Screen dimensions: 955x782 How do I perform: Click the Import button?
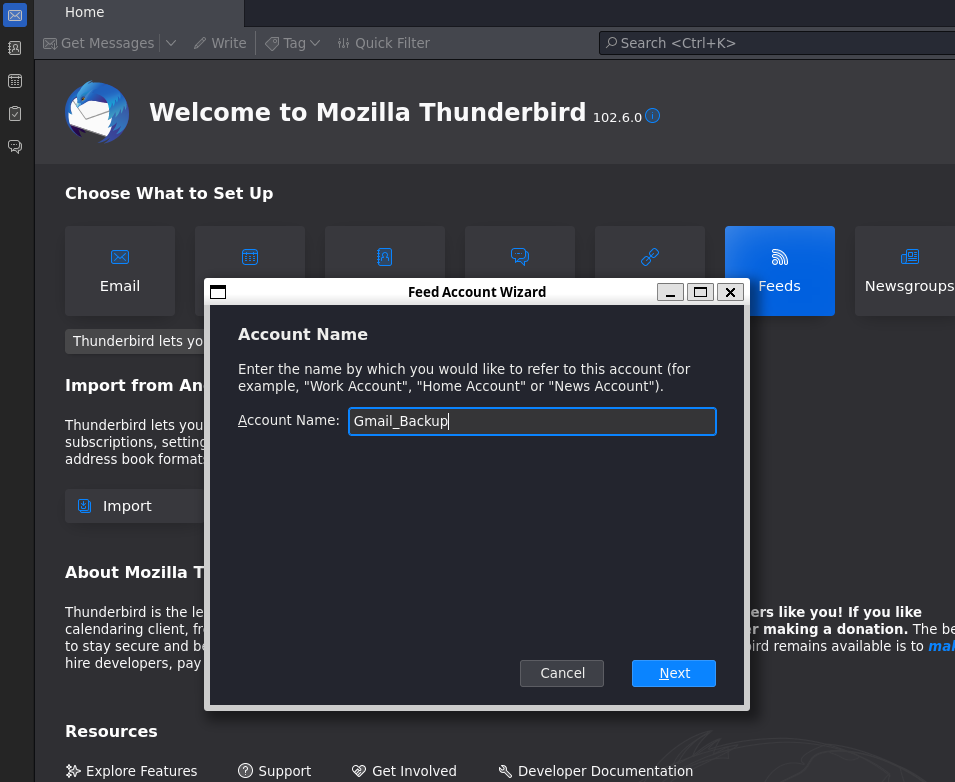[x=135, y=506]
